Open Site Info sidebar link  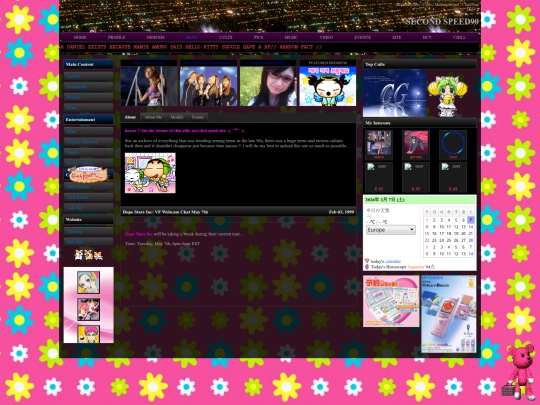[89, 242]
